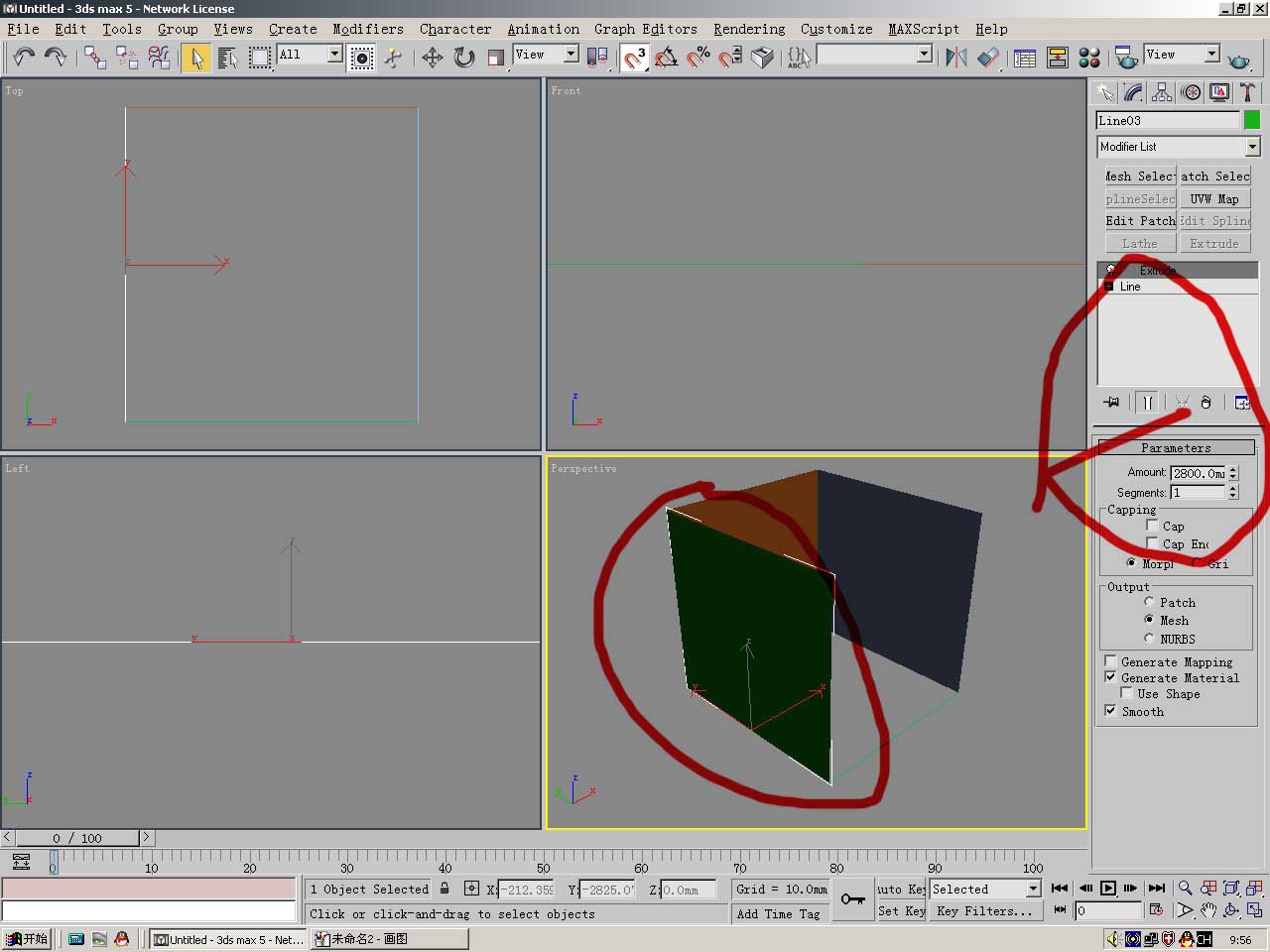Toggle Percent Snap icon
Viewport: 1270px width, 952px height.
click(x=698, y=58)
